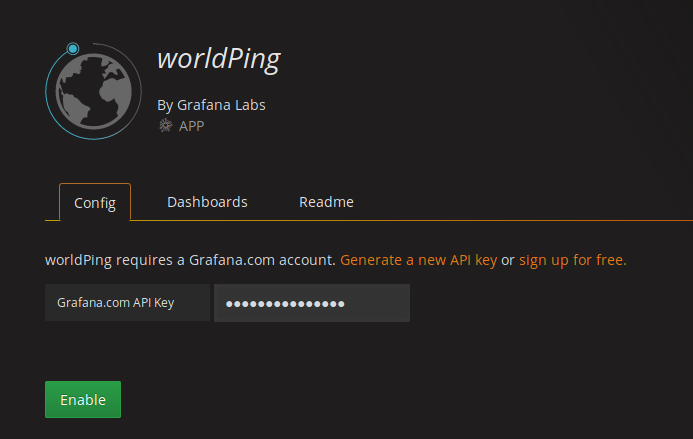Screen dimensions: 693x439
Task: Click the worldPing globe logo
Action: tap(93, 91)
